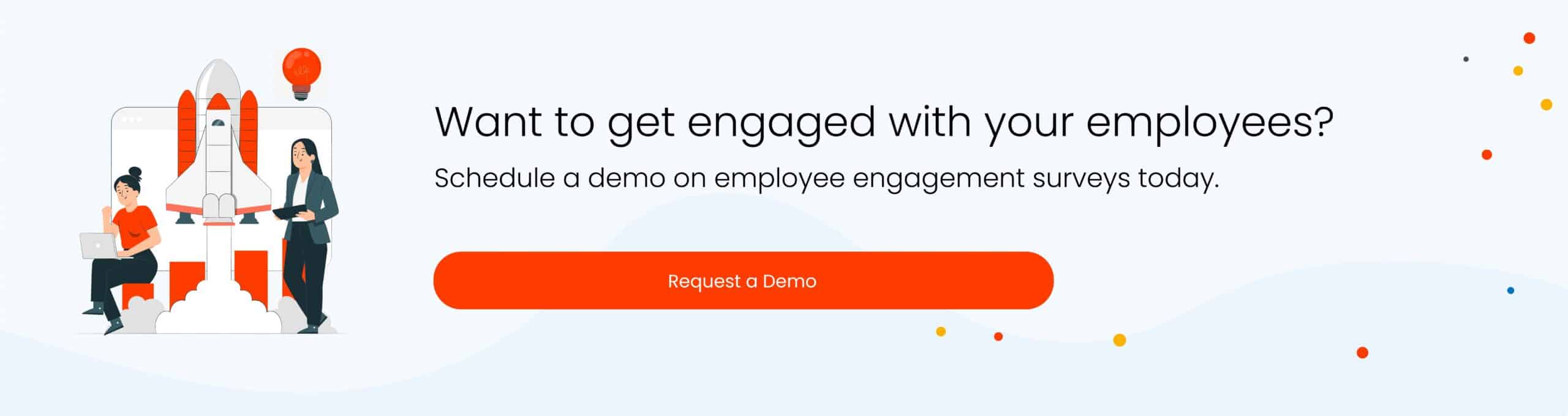Click the blue dot near right edge

[x=1510, y=290]
